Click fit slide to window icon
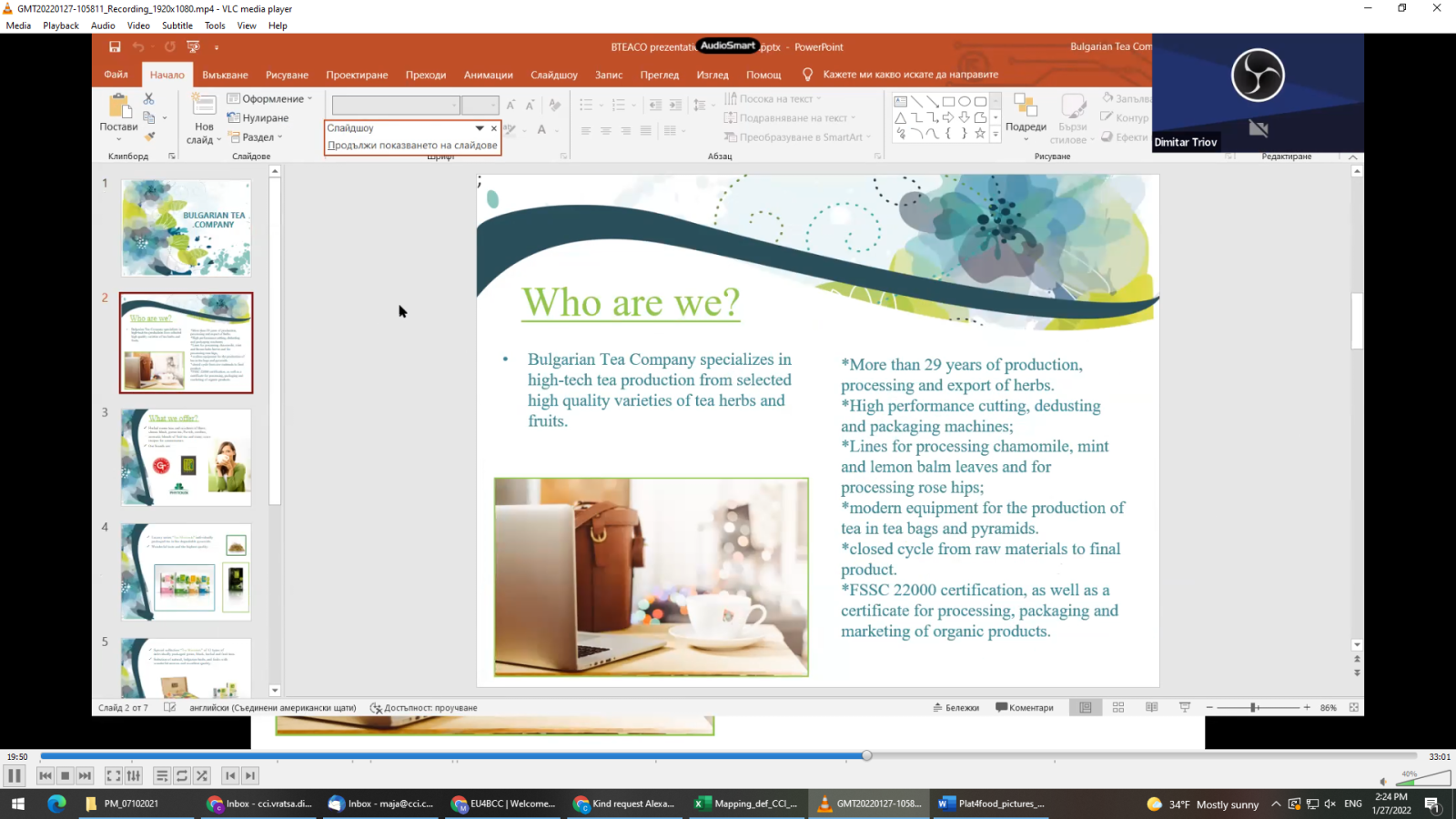Image resolution: width=1456 pixels, height=819 pixels. [1354, 707]
